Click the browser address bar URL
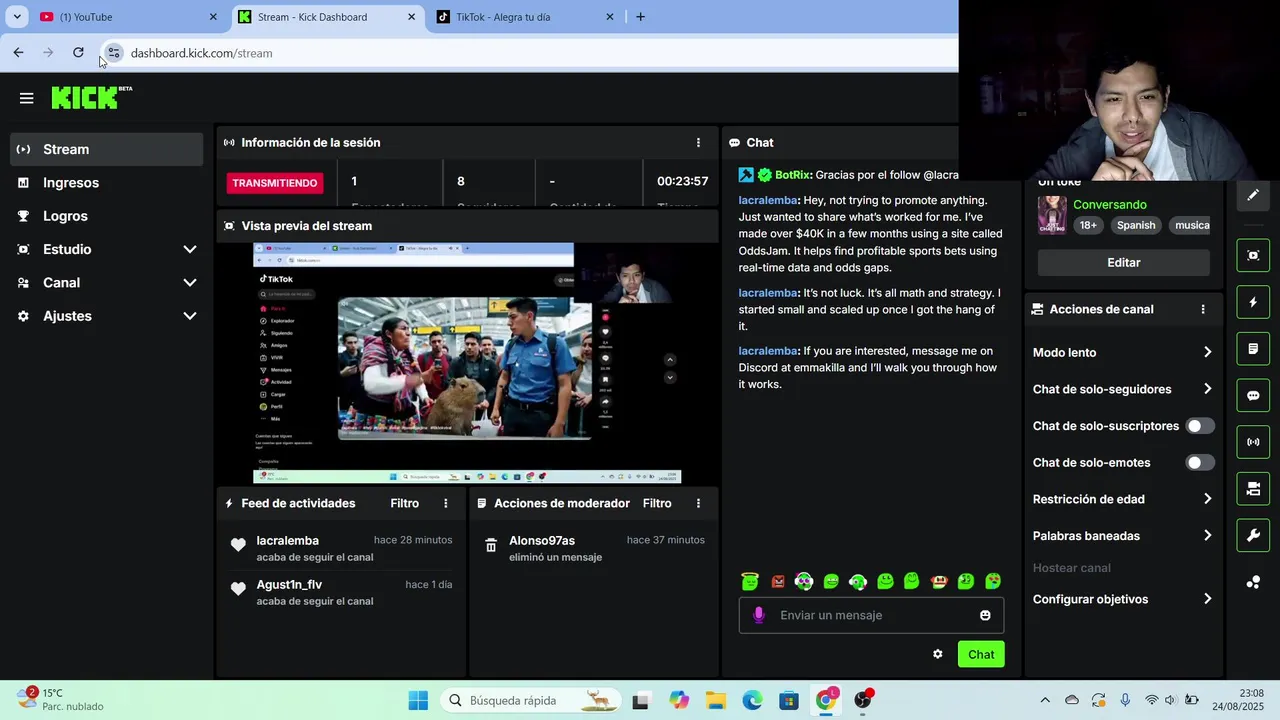This screenshot has width=1280, height=720. [x=201, y=53]
